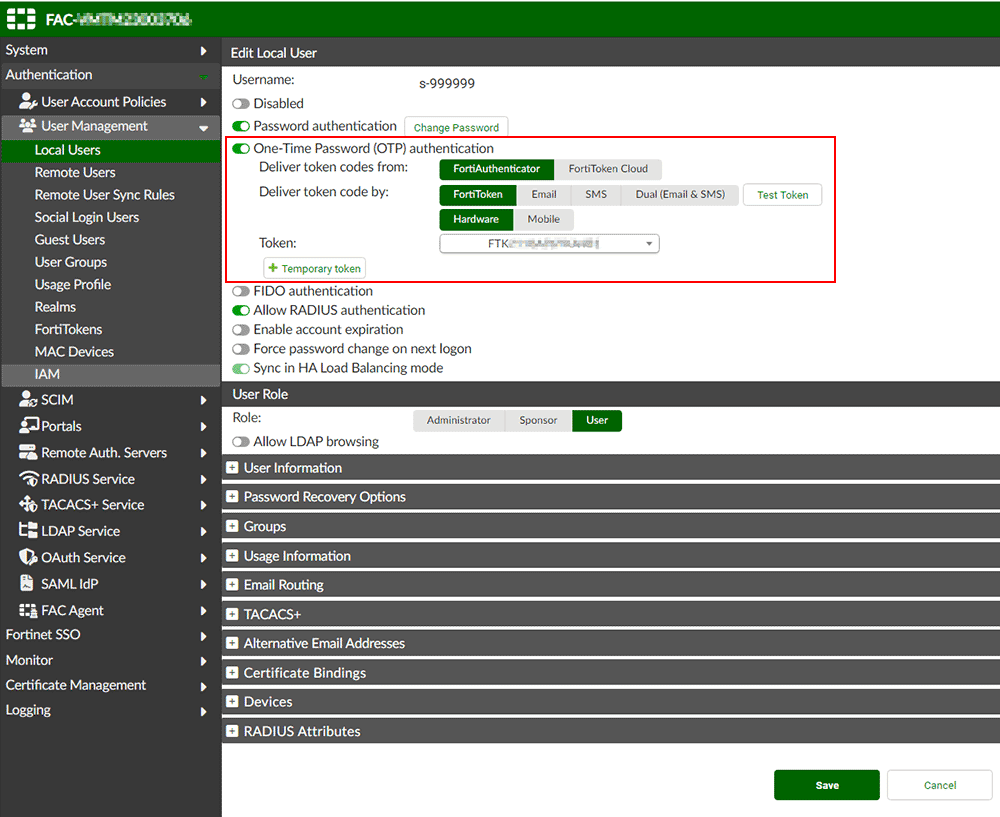Toggle Password authentication switch
The width and height of the screenshot is (1000, 817).
pyautogui.click(x=240, y=126)
